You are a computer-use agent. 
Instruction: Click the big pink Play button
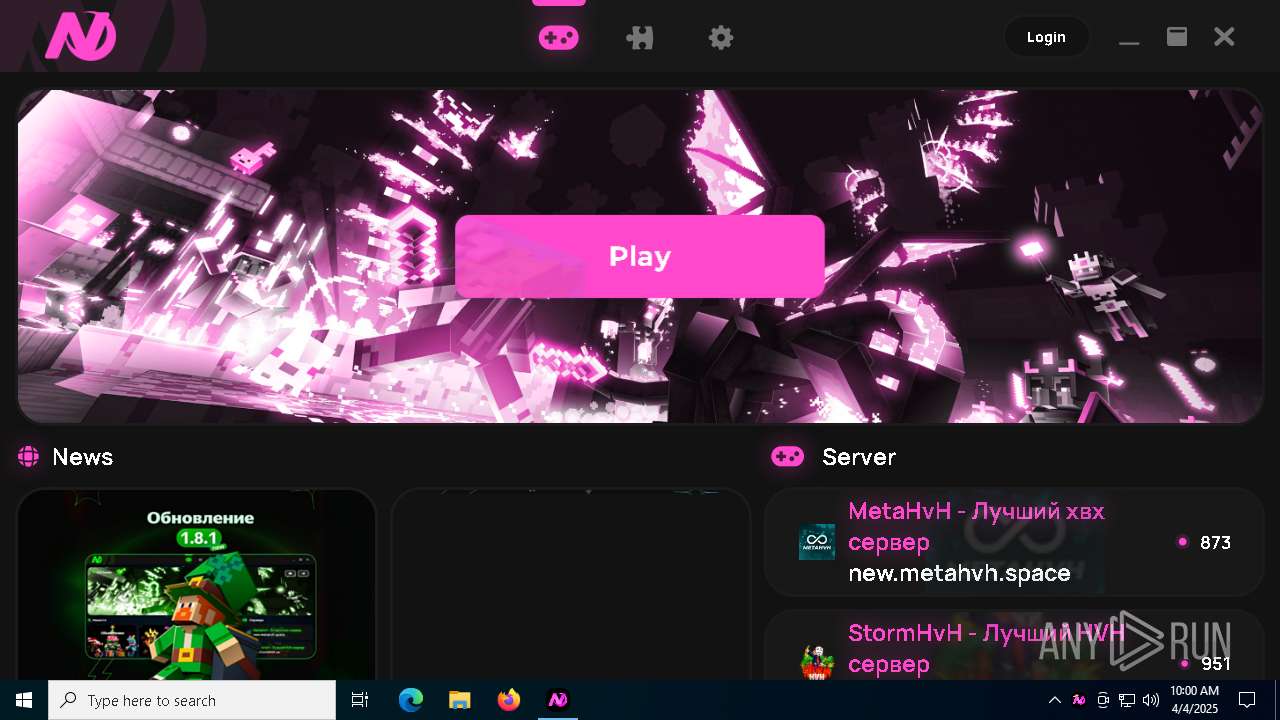[640, 256]
